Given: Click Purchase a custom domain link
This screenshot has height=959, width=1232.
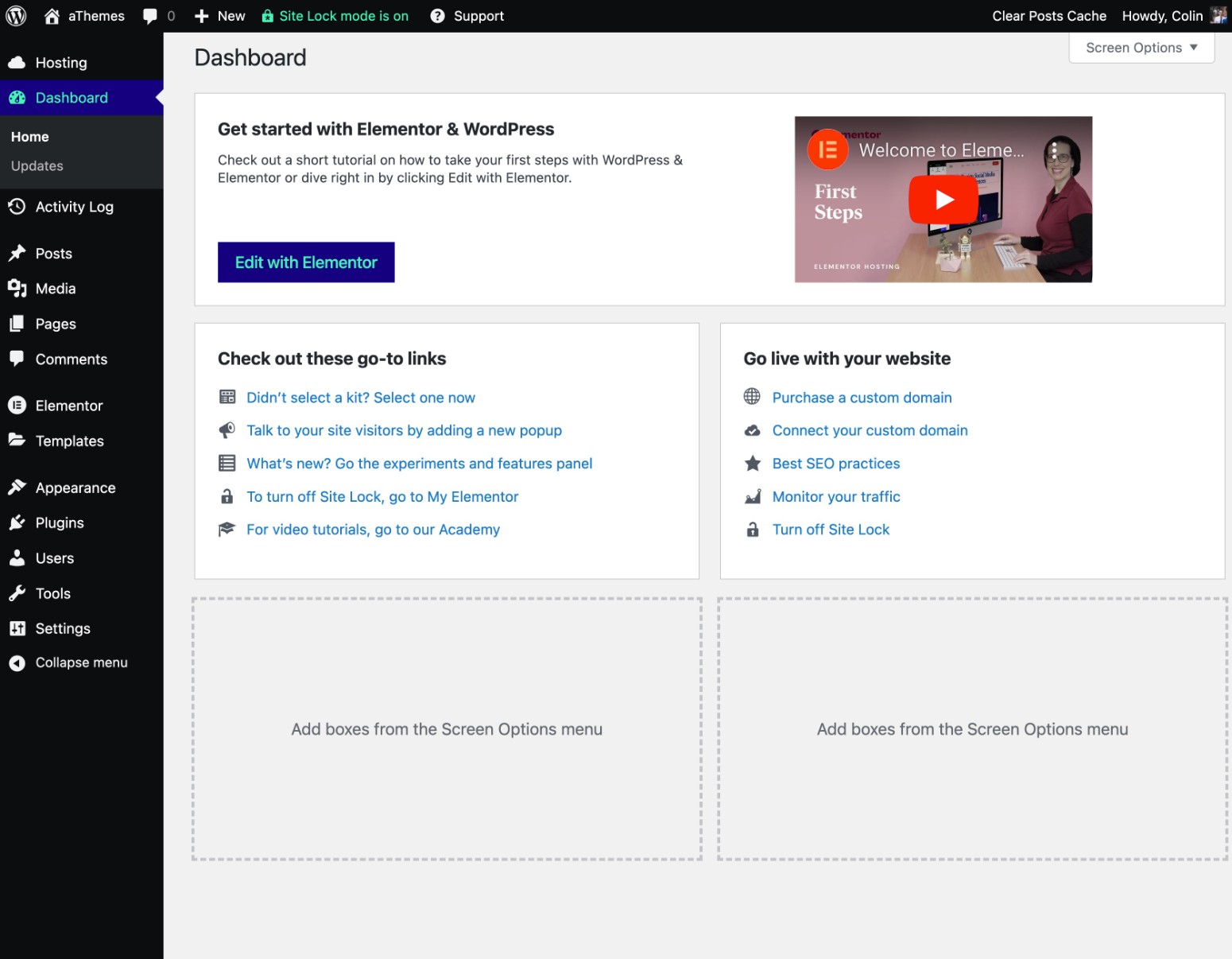Looking at the screenshot, I should [862, 398].
